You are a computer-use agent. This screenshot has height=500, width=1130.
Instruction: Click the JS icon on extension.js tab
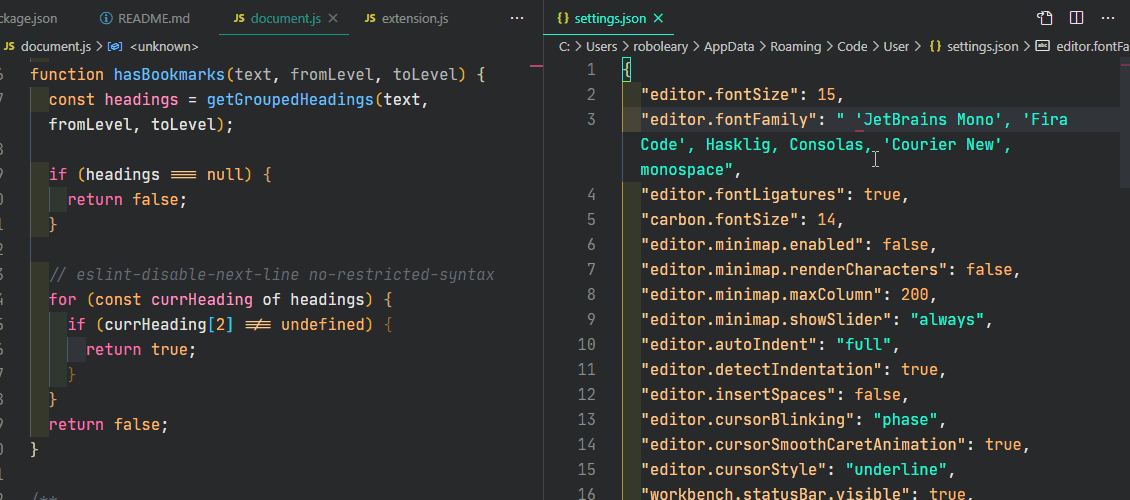tap(370, 18)
